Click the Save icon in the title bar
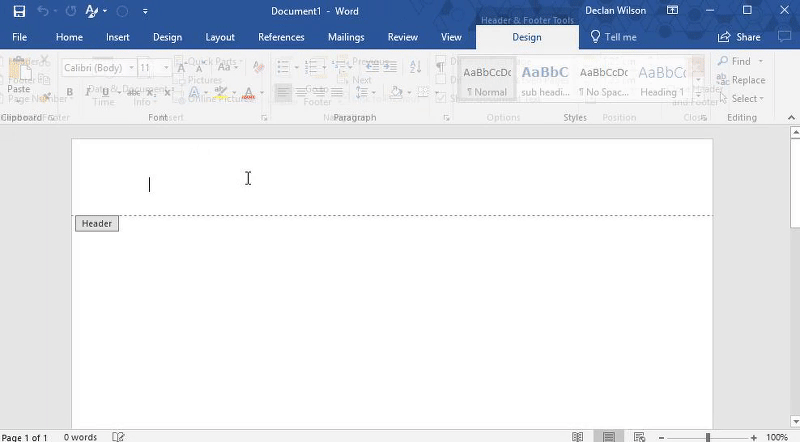Viewport: 800px width, 442px height. tap(19, 11)
